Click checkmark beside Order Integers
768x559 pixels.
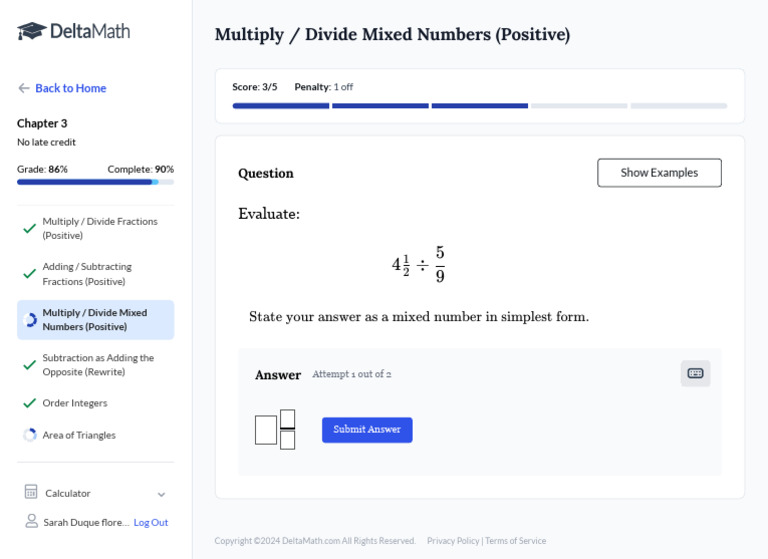click(30, 403)
